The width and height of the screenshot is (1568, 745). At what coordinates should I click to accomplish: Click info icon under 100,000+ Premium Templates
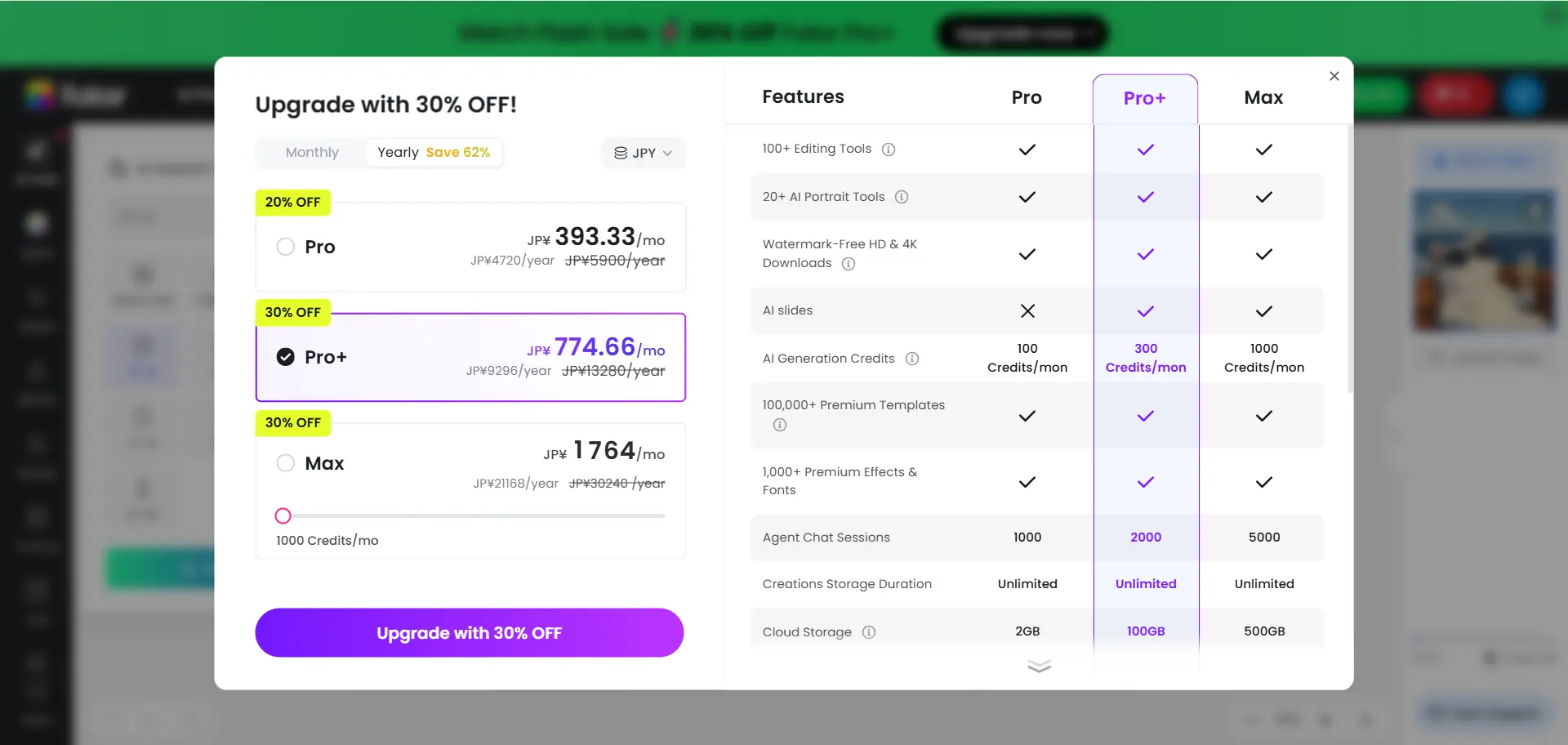point(780,425)
